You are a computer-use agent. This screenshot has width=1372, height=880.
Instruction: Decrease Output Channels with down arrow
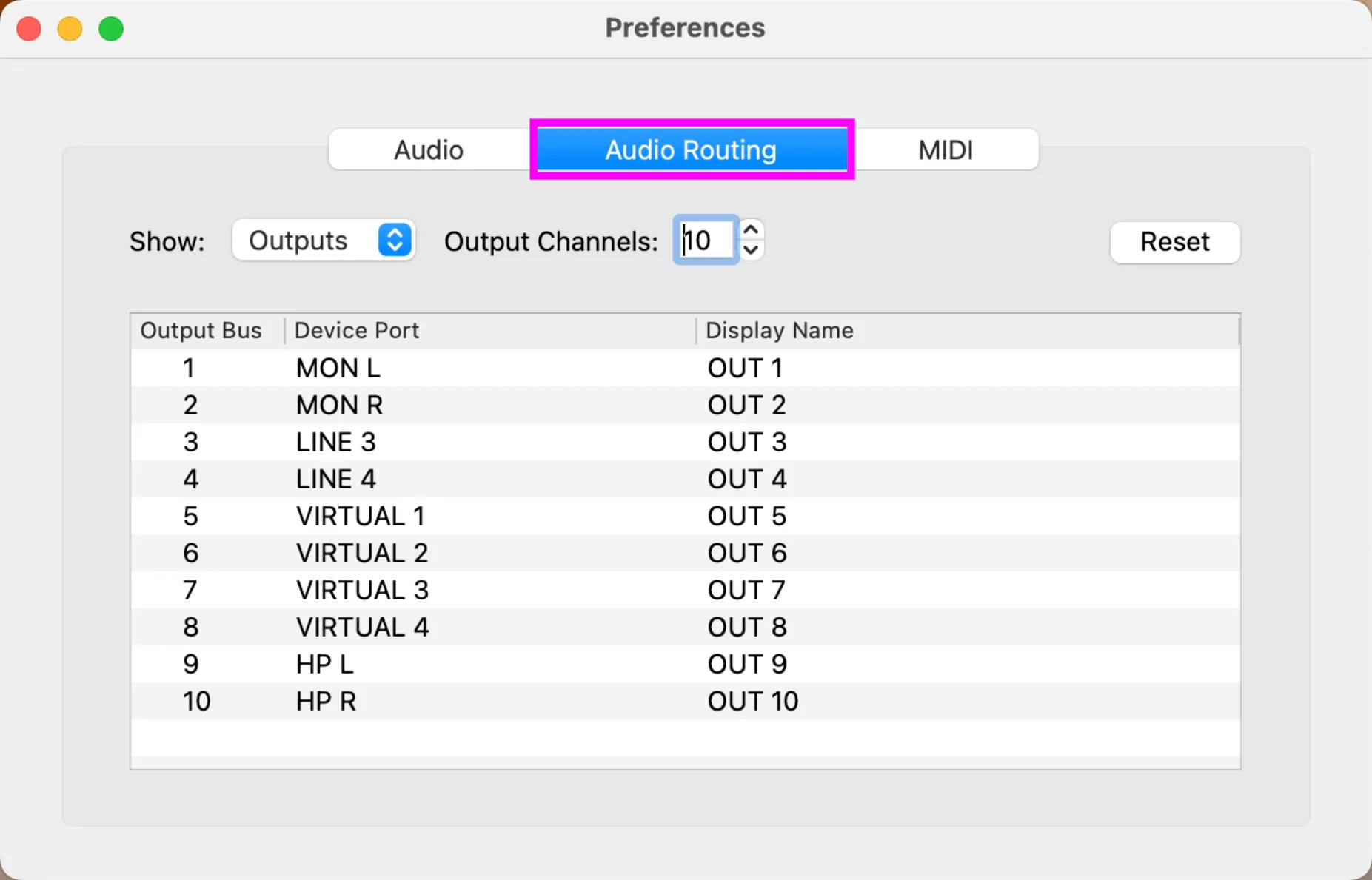pos(751,250)
